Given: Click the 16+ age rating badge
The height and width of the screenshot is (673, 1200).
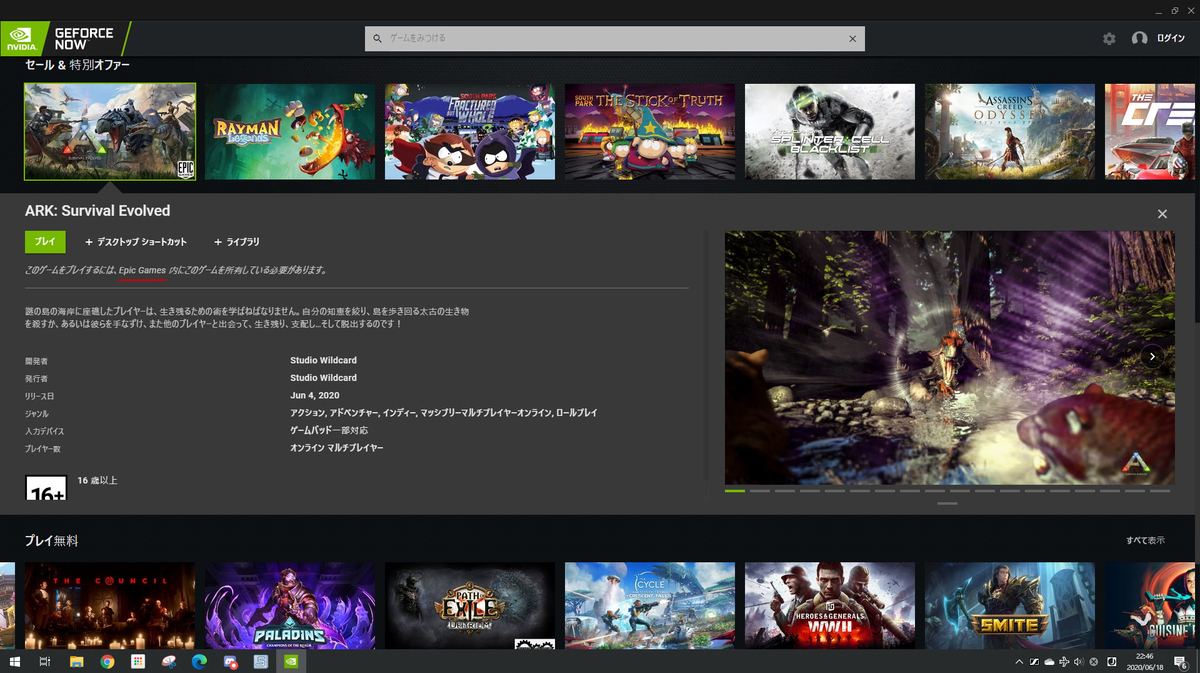Looking at the screenshot, I should (46, 488).
